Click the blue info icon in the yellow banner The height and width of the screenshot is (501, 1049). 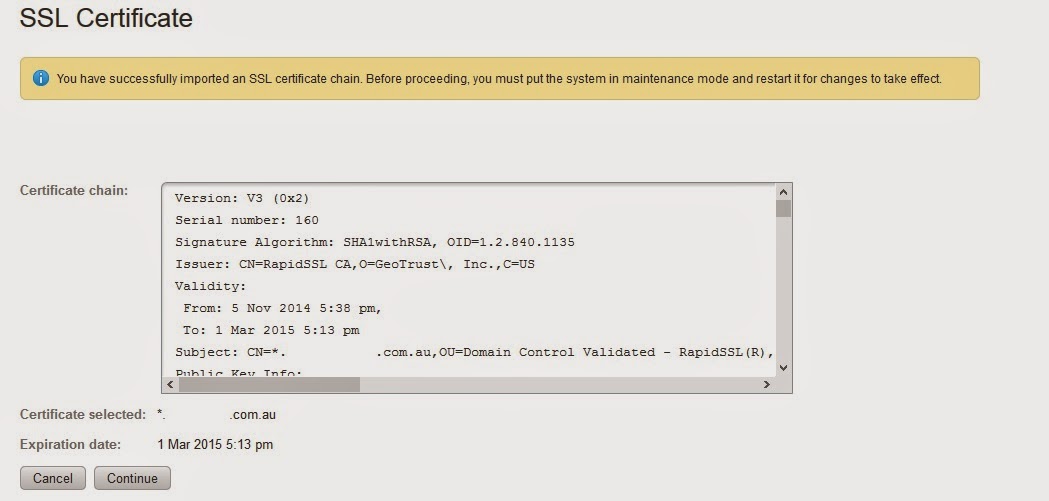tap(41, 78)
